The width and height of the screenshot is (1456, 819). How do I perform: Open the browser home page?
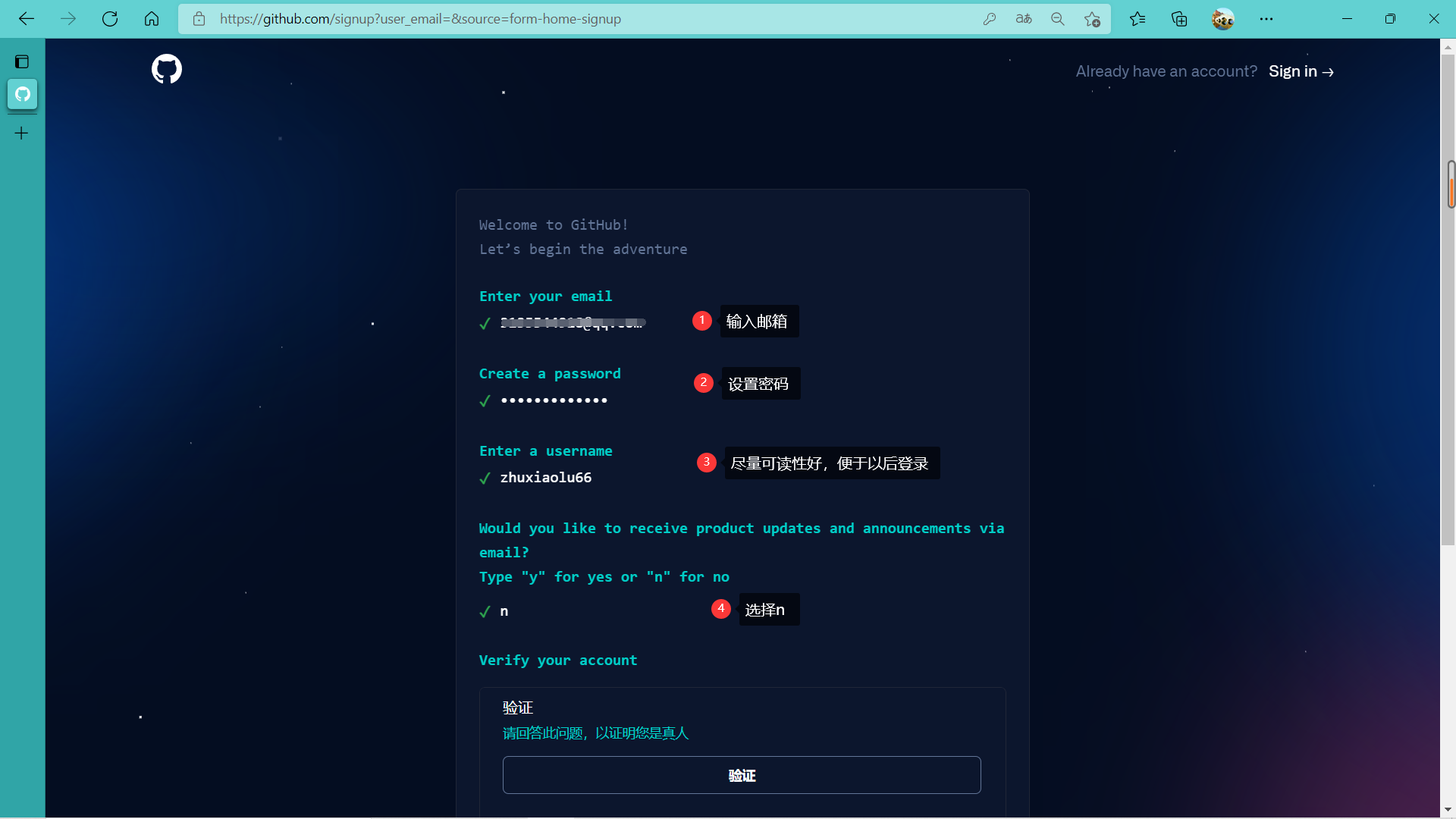[x=152, y=19]
